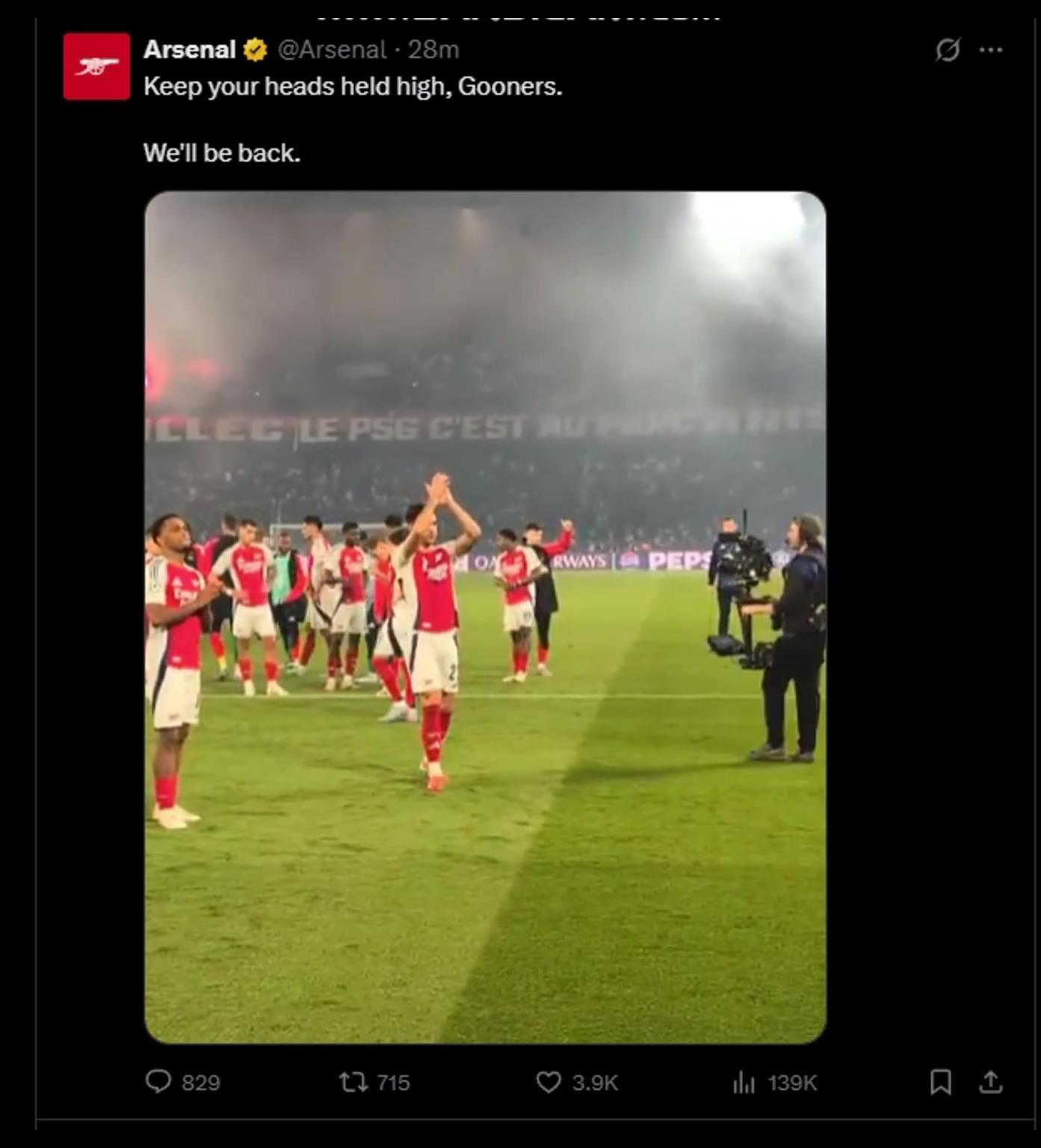Open the view analytics bar chart icon

[x=744, y=1081]
